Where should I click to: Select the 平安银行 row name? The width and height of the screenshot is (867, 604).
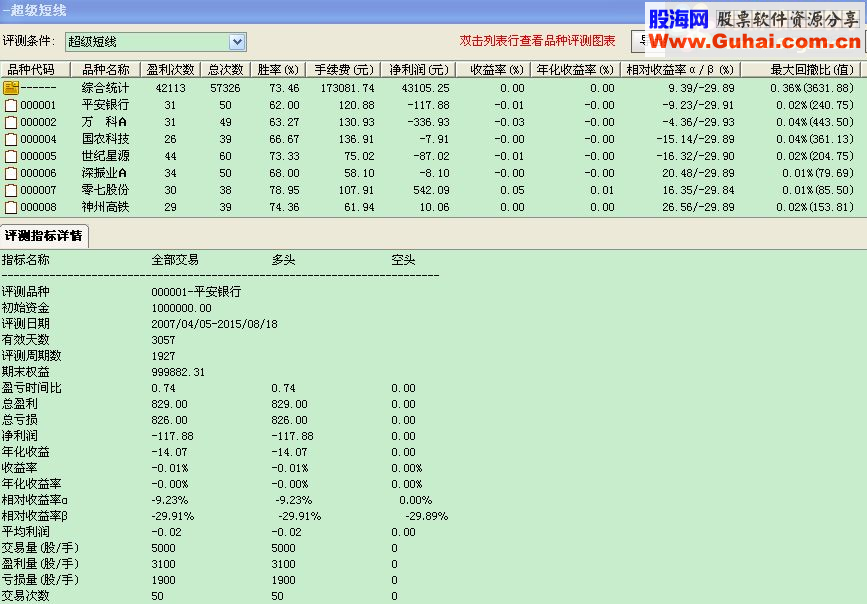click(x=105, y=105)
